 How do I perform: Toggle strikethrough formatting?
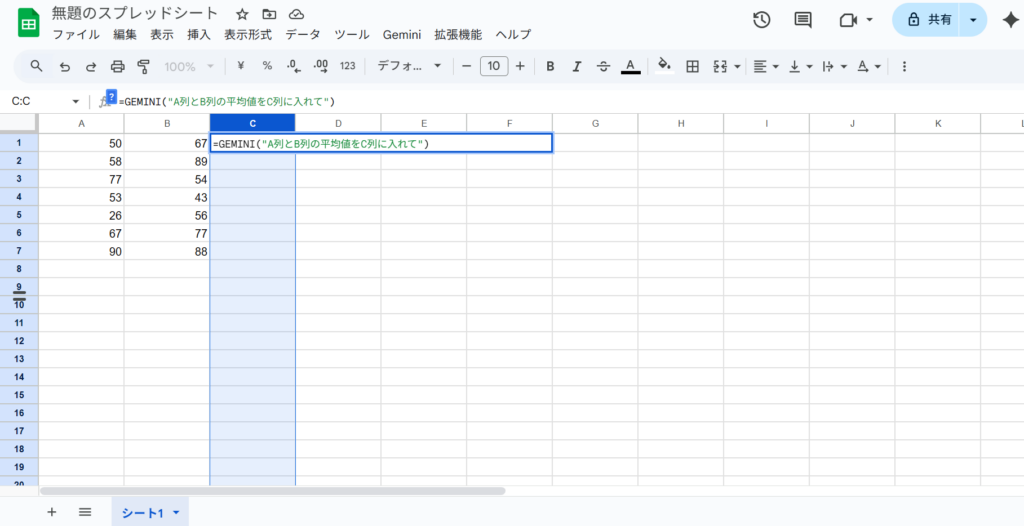603,66
